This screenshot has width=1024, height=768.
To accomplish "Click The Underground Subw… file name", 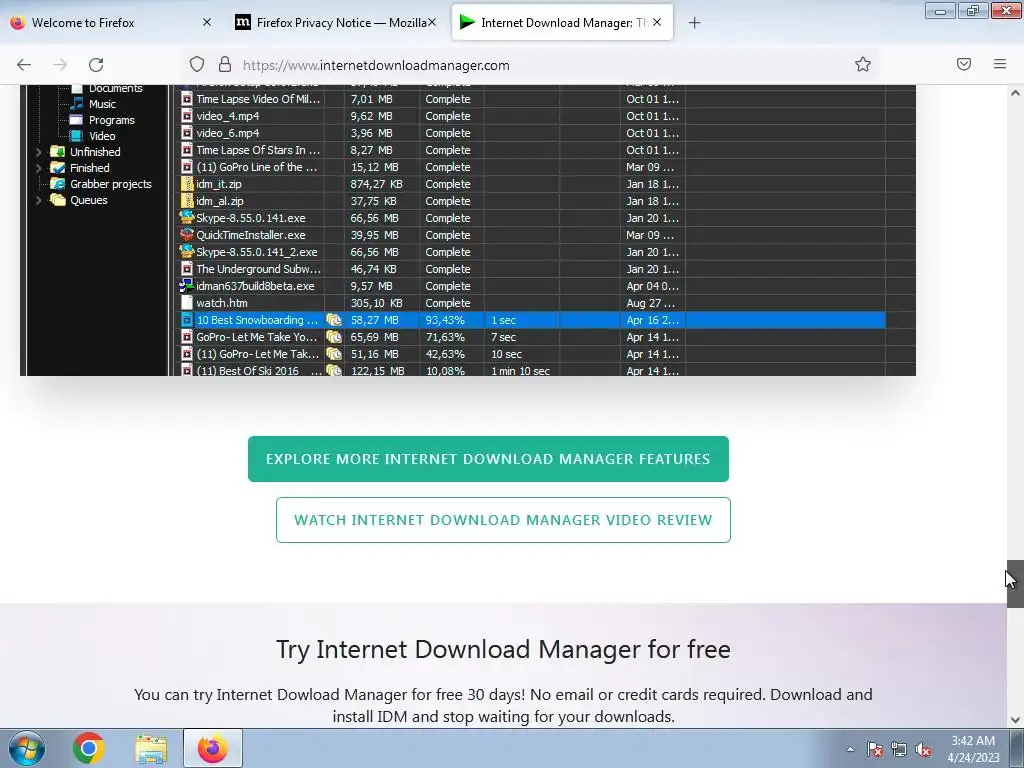I will point(258,269).
